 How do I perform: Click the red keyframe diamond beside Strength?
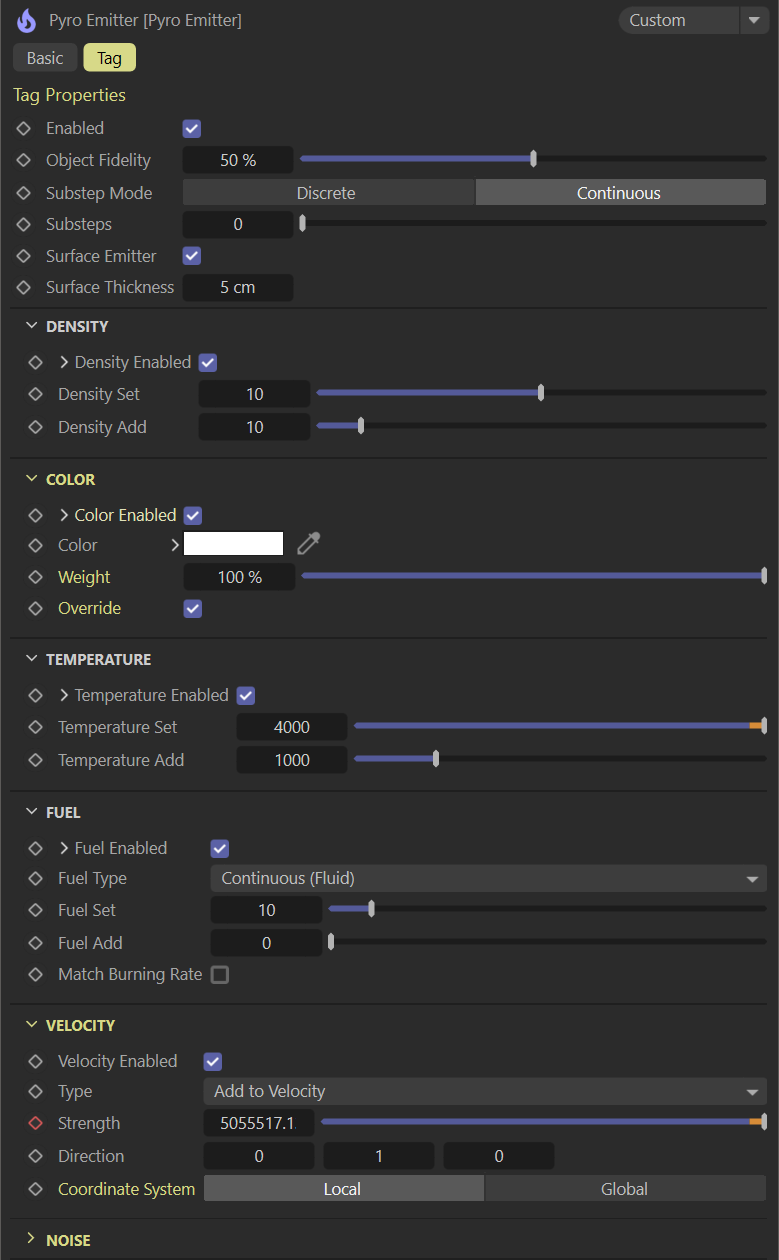click(36, 1123)
